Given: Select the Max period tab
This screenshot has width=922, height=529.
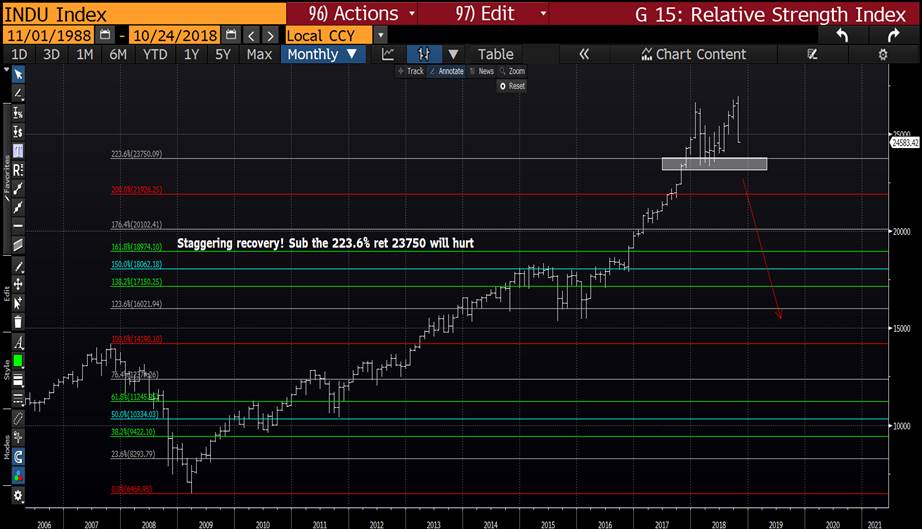Looking at the screenshot, I should point(259,55).
